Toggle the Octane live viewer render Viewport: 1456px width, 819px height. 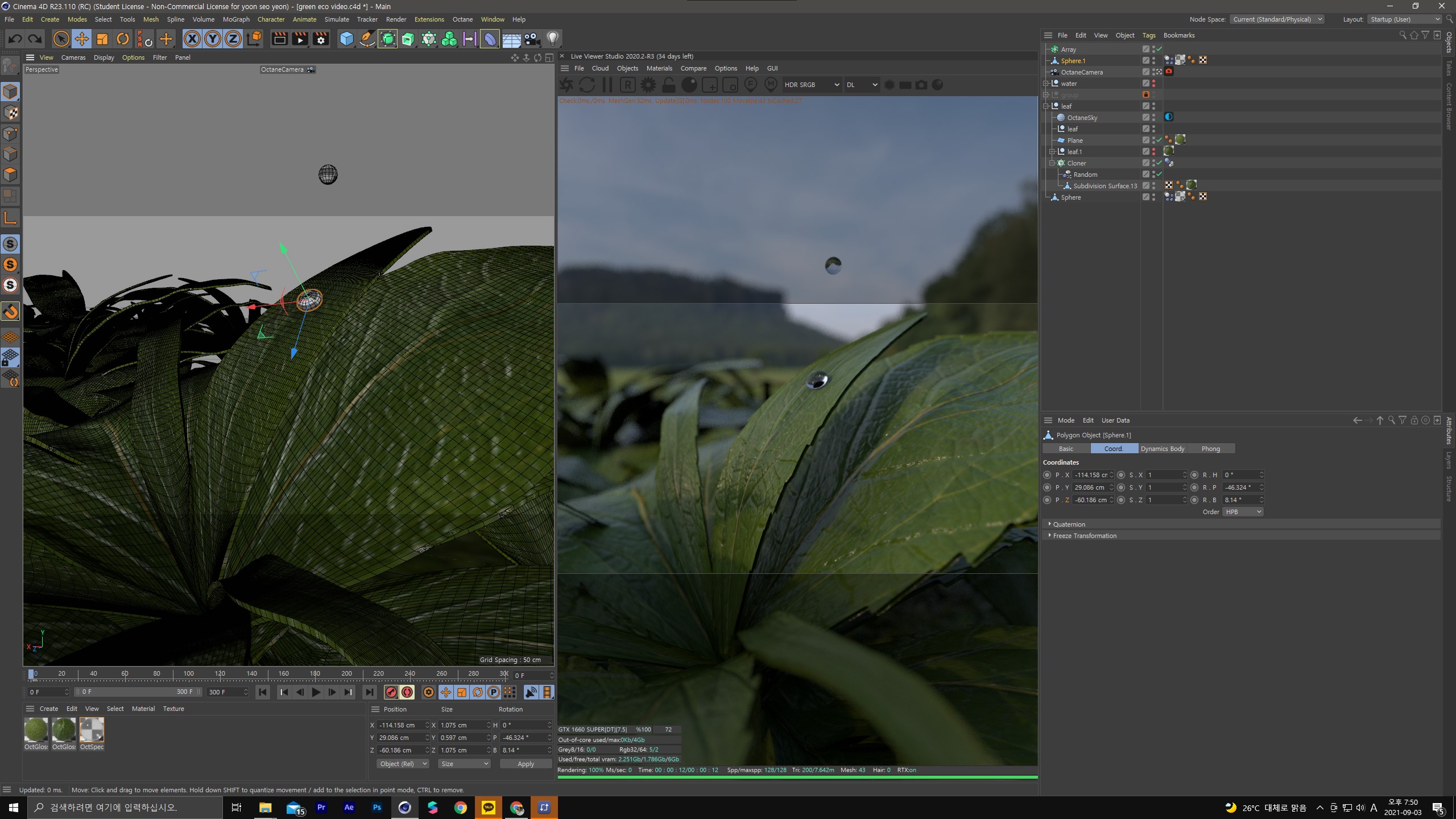pyautogui.click(x=567, y=84)
